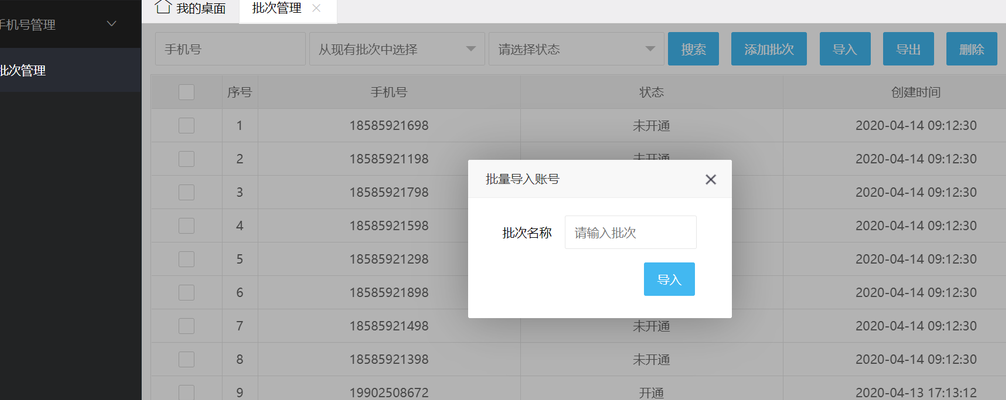1006x400 pixels.
Task: Click the 导入 button in the dialog
Action: (x=669, y=279)
